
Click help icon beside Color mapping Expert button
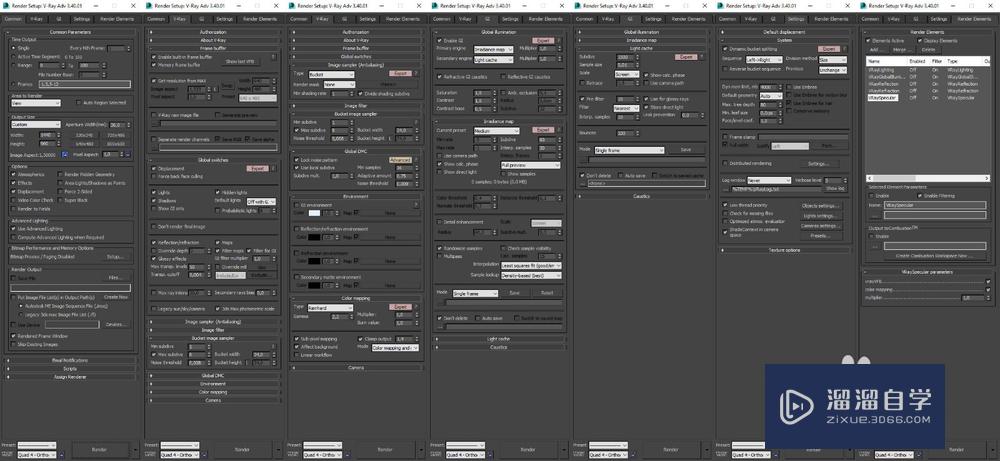coord(416,307)
